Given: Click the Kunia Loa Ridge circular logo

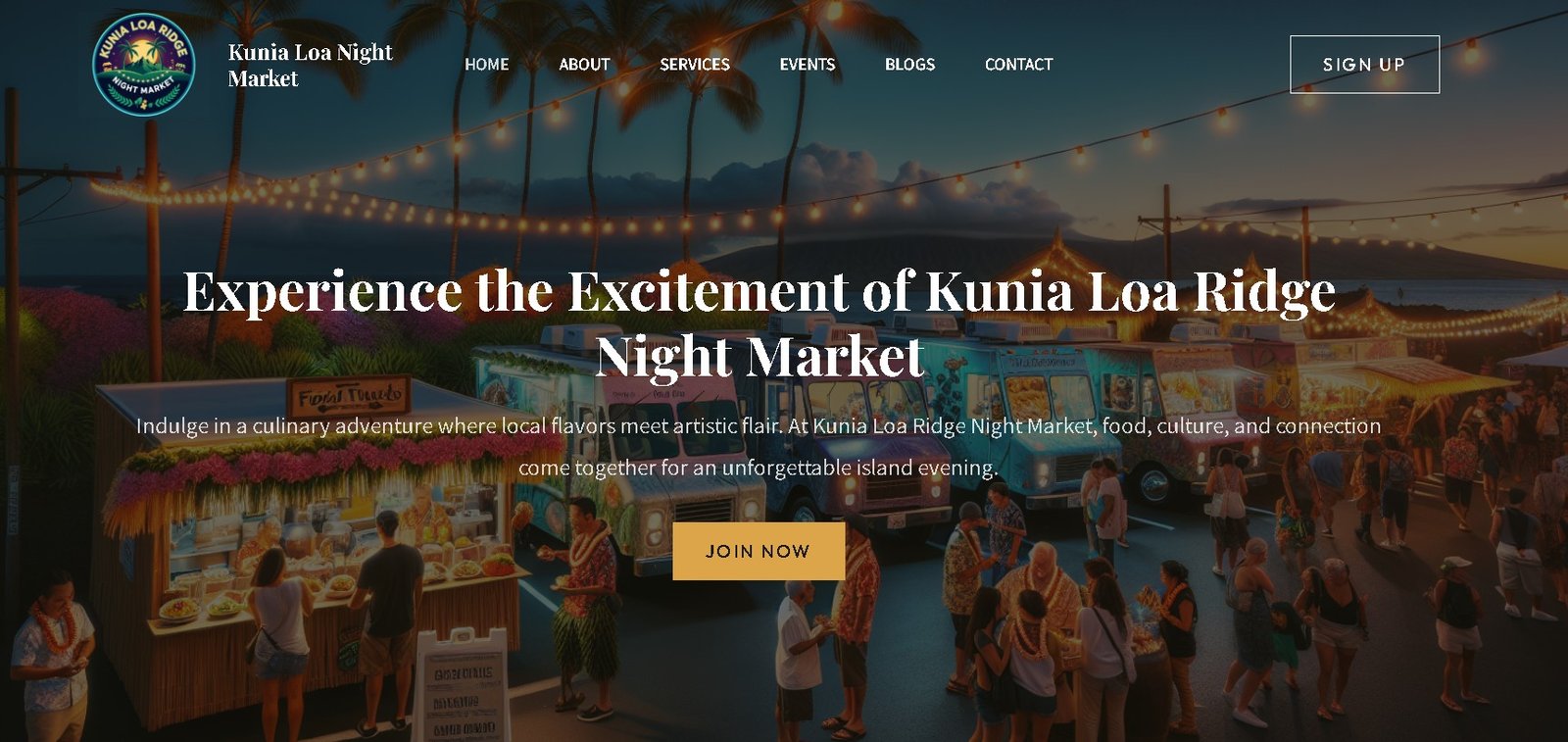Looking at the screenshot, I should (144, 65).
